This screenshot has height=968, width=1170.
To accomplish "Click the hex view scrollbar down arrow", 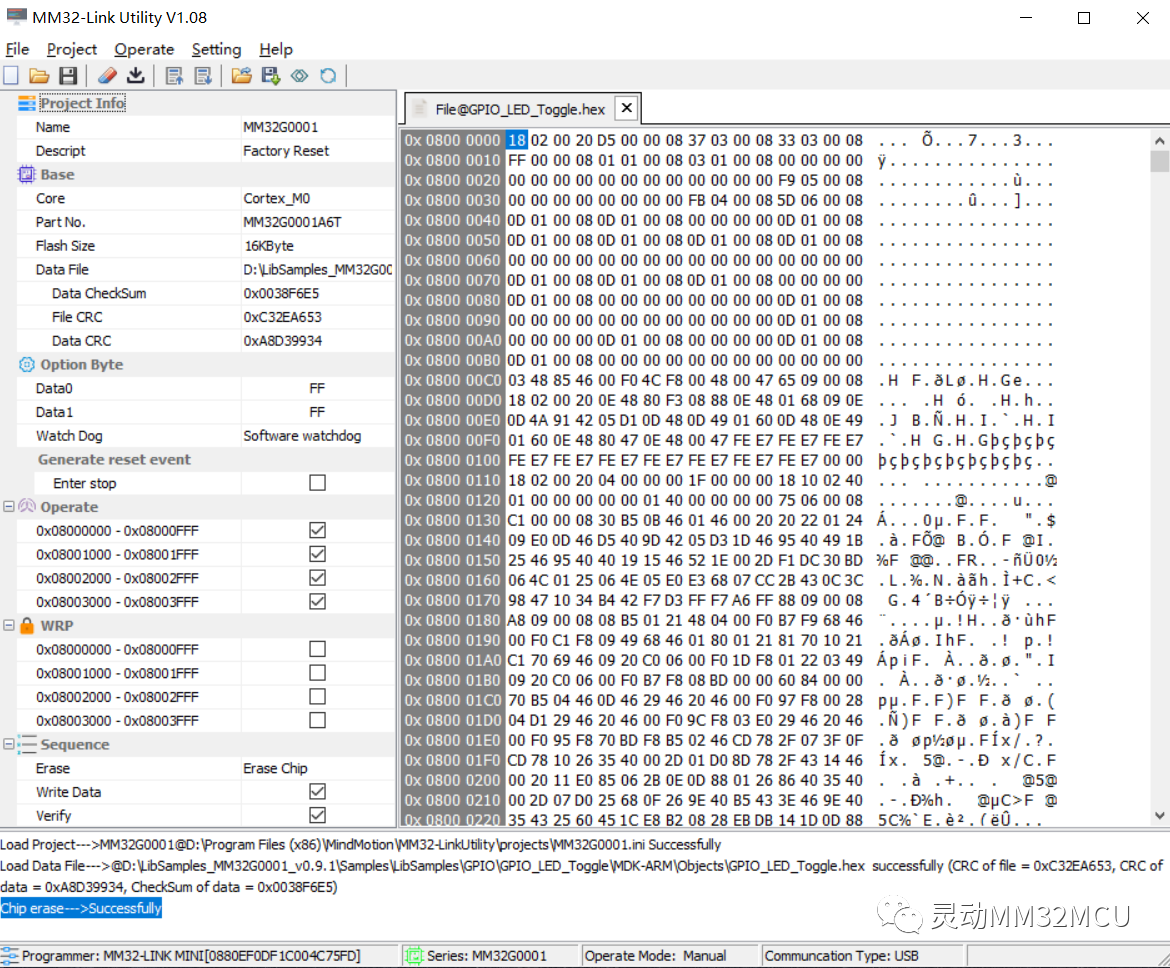I will (1159, 816).
